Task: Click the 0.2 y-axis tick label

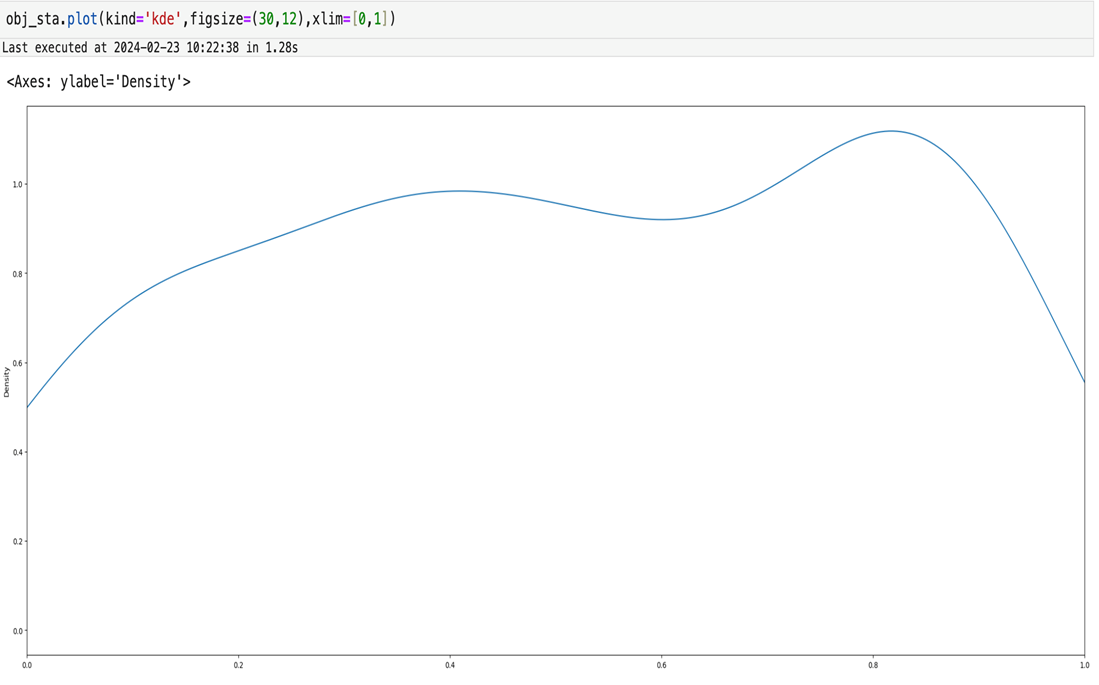Action: [18, 542]
